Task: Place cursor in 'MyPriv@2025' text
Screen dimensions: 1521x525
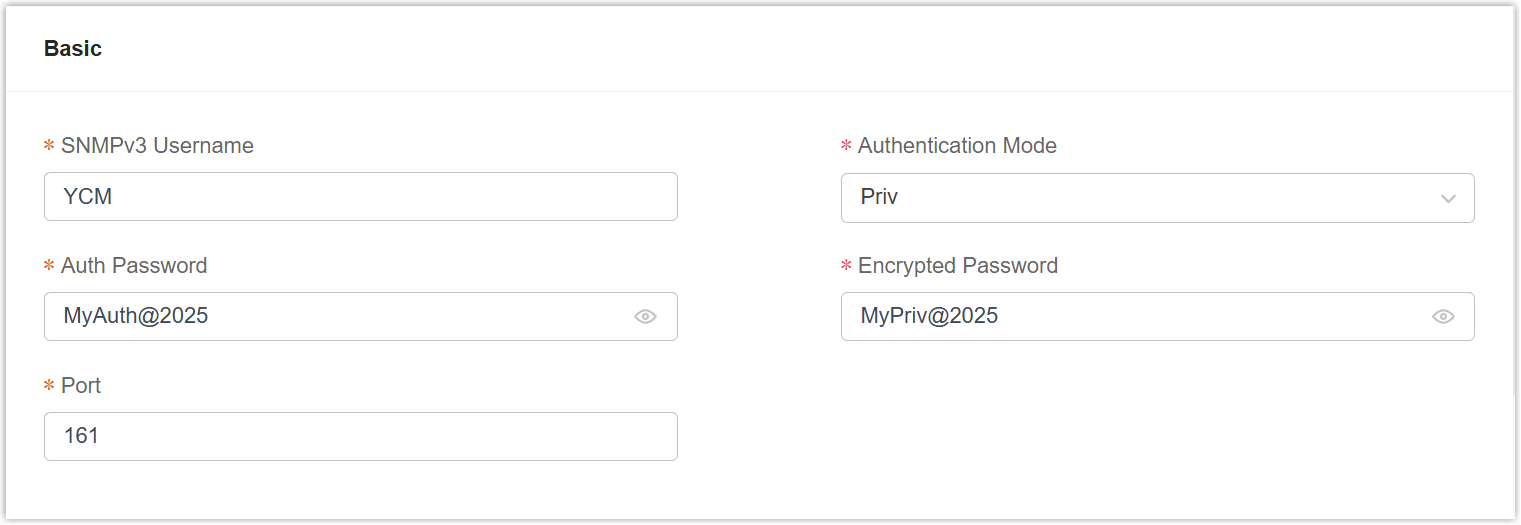Action: point(929,317)
